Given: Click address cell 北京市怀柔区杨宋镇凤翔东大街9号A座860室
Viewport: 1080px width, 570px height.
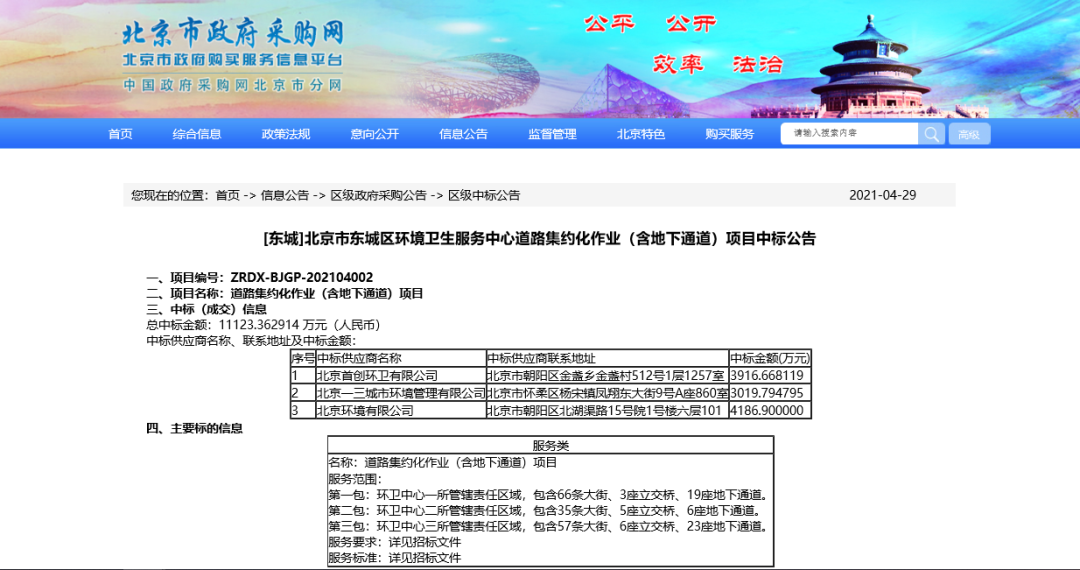Looking at the screenshot, I should click(607, 393).
